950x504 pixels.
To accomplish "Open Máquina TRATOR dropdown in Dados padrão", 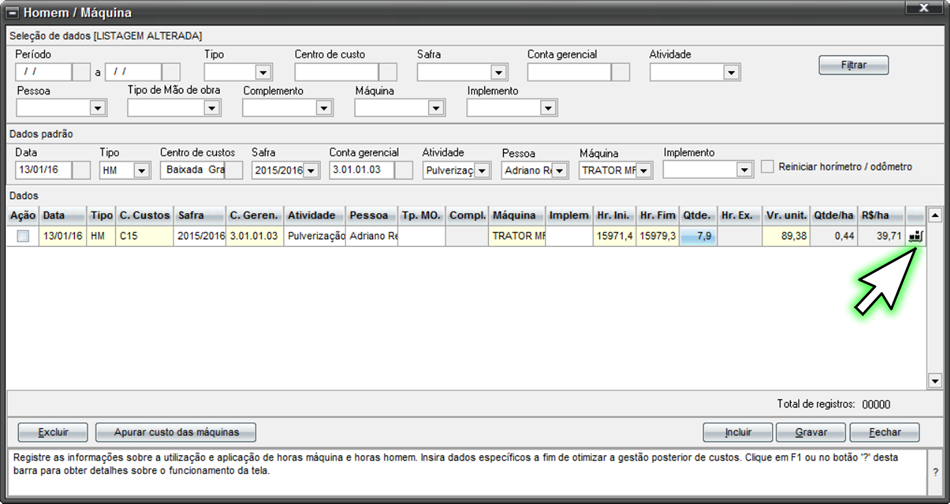I will click(x=643, y=171).
